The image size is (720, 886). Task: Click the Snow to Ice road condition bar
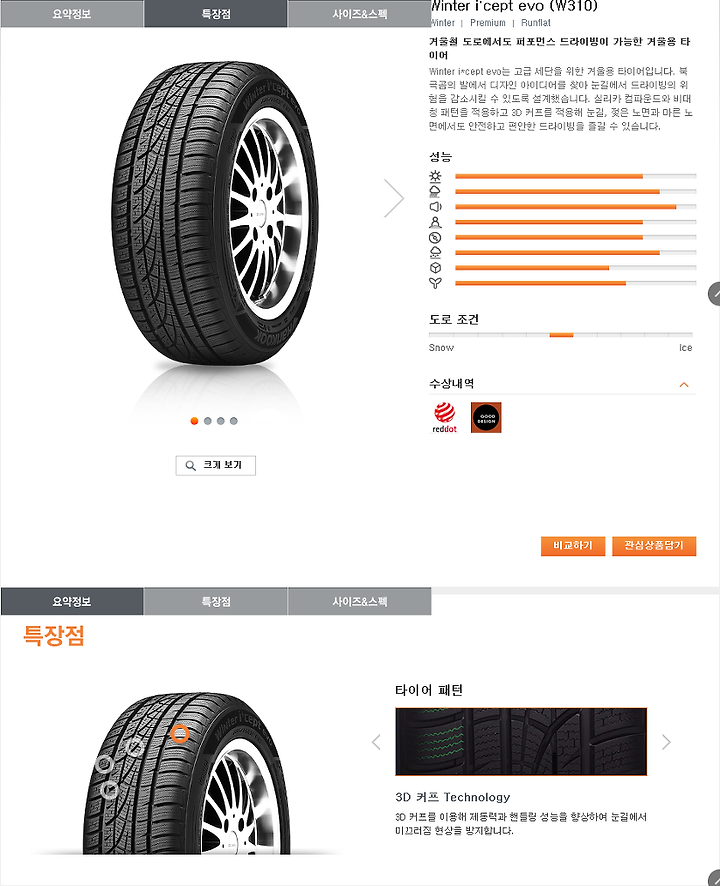tap(561, 335)
